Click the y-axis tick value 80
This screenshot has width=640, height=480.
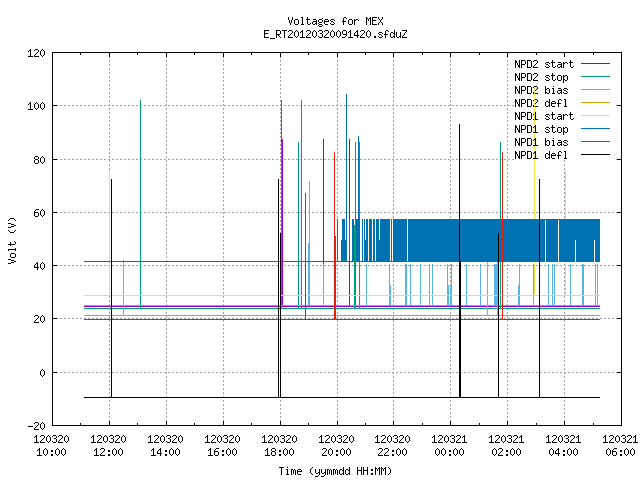coord(39,160)
